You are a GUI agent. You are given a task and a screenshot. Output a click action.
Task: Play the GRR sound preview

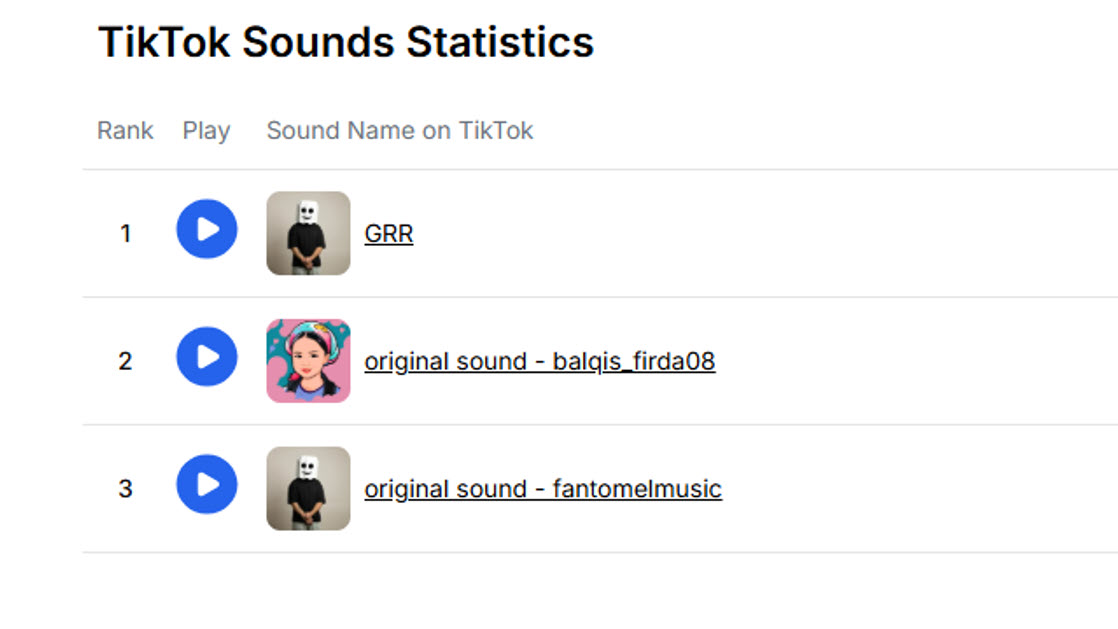click(207, 229)
